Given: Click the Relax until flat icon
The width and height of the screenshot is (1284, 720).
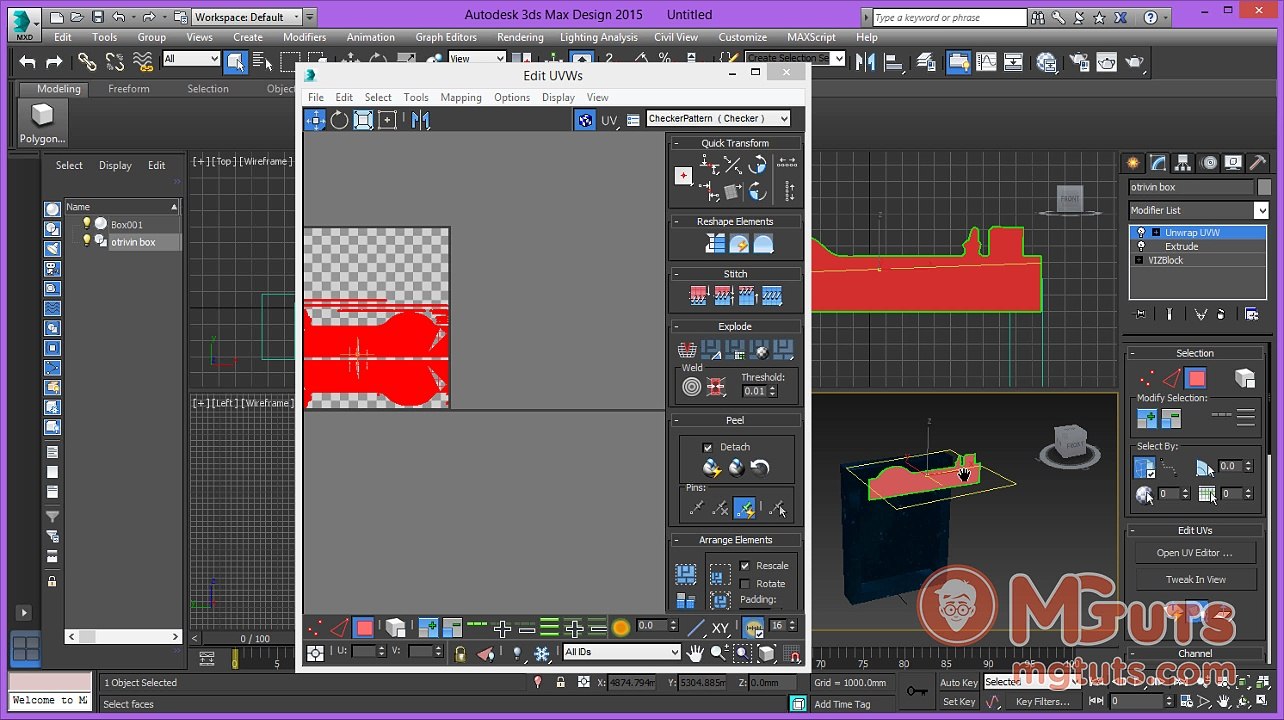Looking at the screenshot, I should tap(739, 244).
